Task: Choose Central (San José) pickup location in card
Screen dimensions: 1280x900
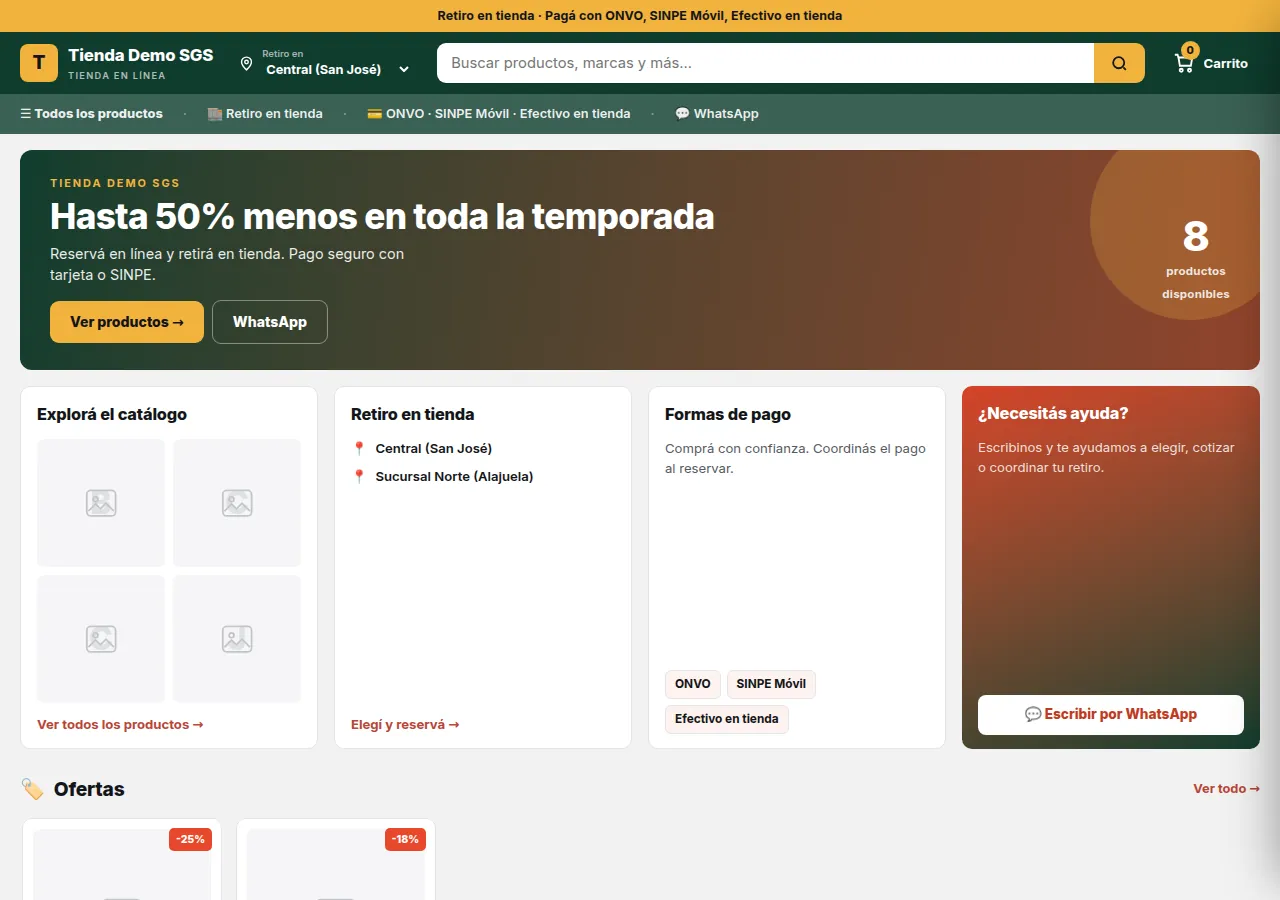Action: (x=434, y=448)
